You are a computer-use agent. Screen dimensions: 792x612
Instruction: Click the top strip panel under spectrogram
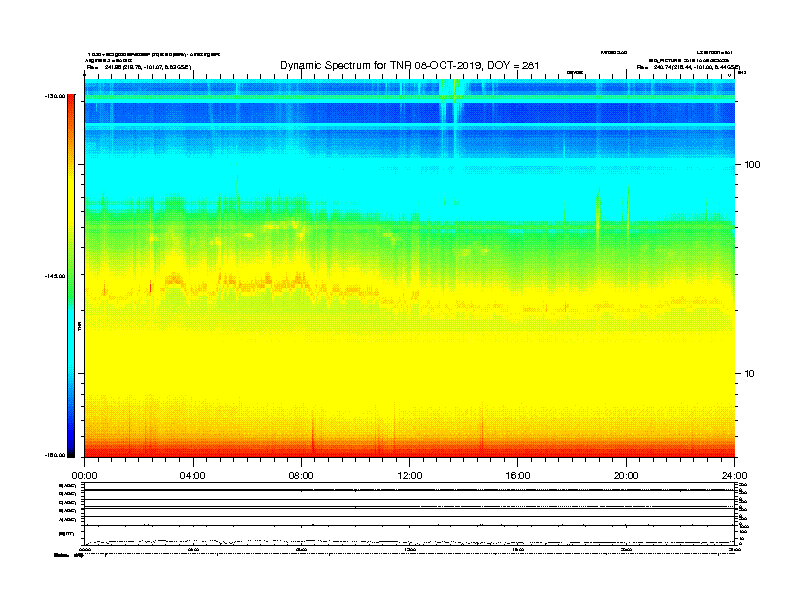click(x=410, y=486)
